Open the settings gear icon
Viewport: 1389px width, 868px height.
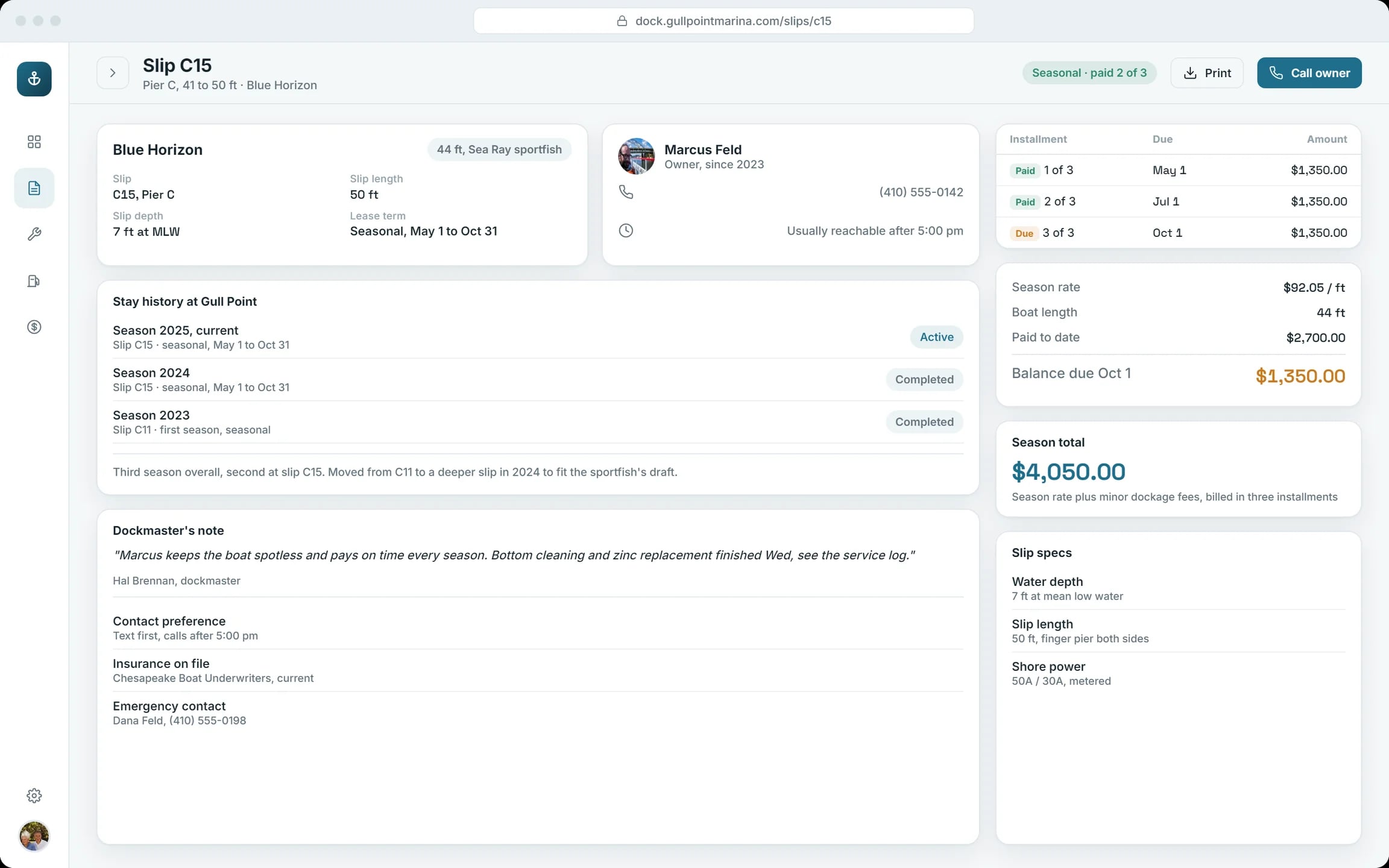[x=34, y=796]
